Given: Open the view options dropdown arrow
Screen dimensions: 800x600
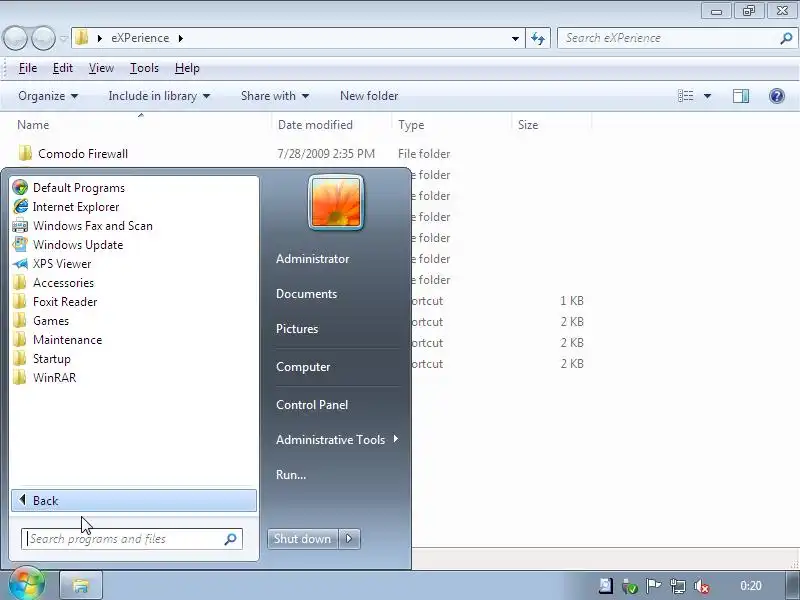Looking at the screenshot, I should 707,96.
